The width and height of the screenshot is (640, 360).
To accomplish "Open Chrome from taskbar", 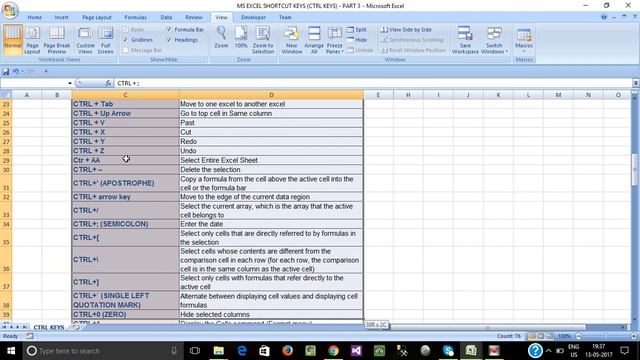I will tap(333, 351).
